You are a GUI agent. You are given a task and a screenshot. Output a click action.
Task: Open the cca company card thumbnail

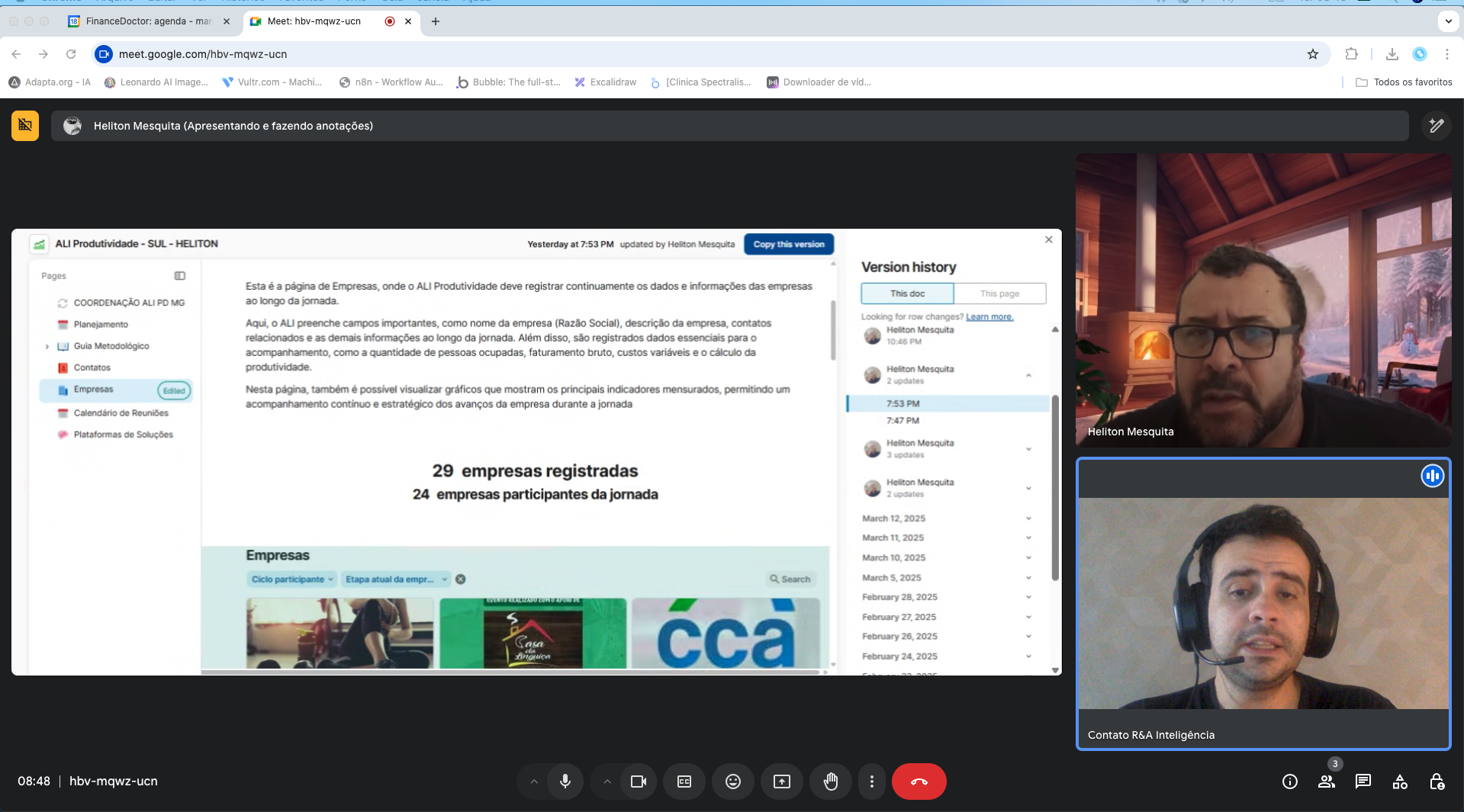point(726,633)
